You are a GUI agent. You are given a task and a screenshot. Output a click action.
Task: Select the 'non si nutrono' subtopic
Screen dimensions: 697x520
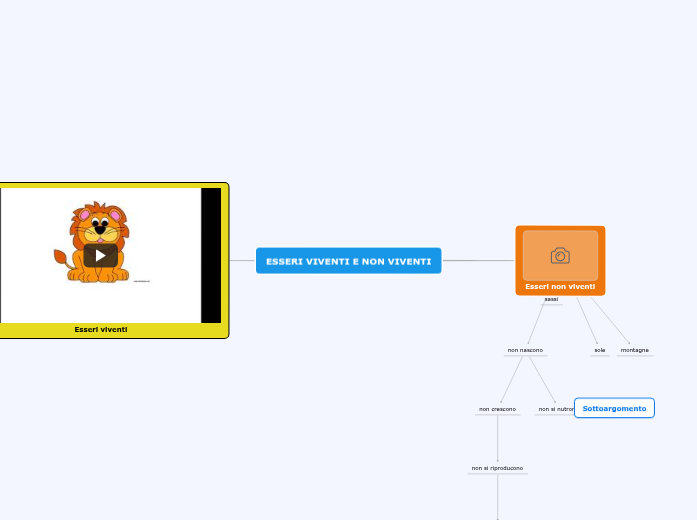tap(554, 409)
